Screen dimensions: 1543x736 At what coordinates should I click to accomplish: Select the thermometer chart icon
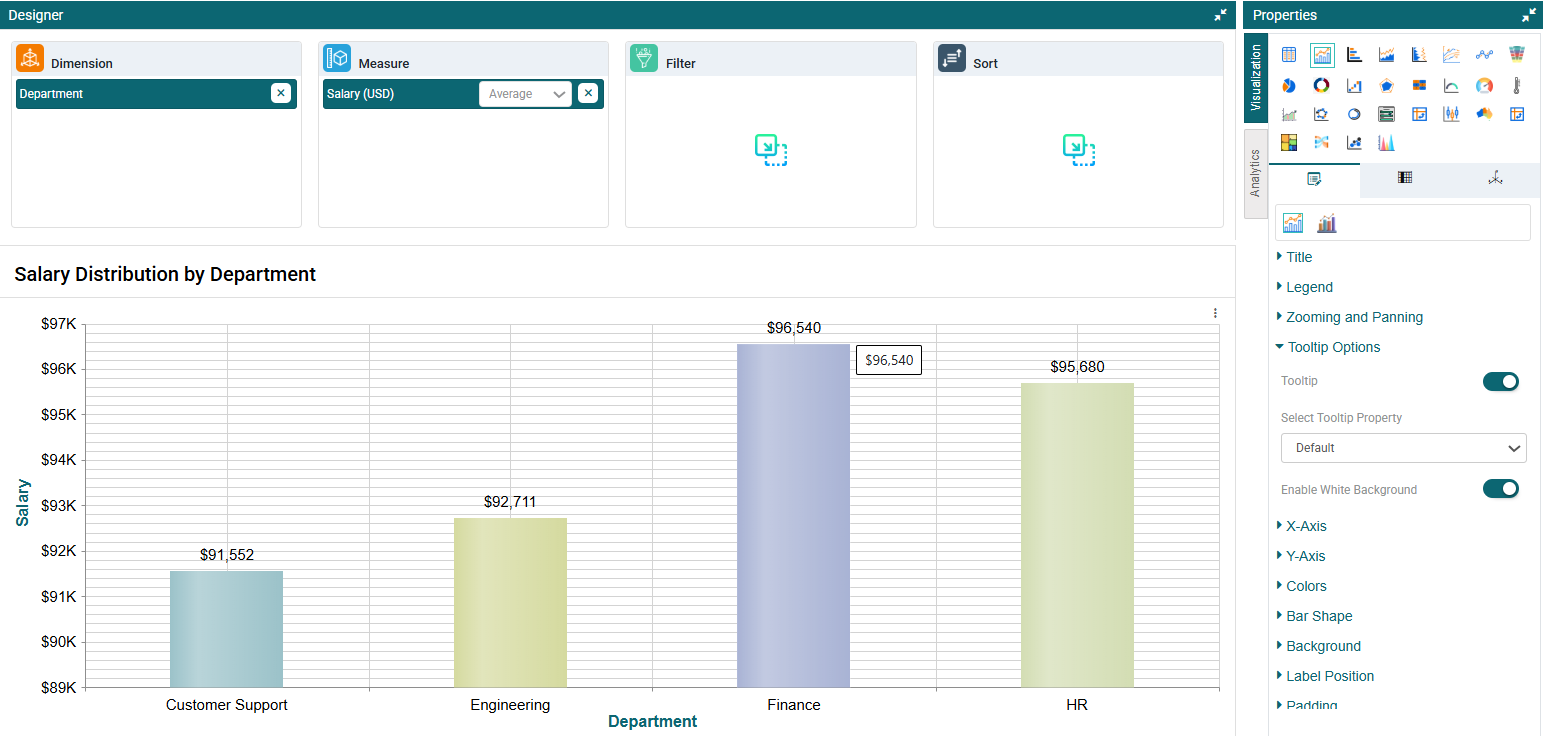point(1517,86)
